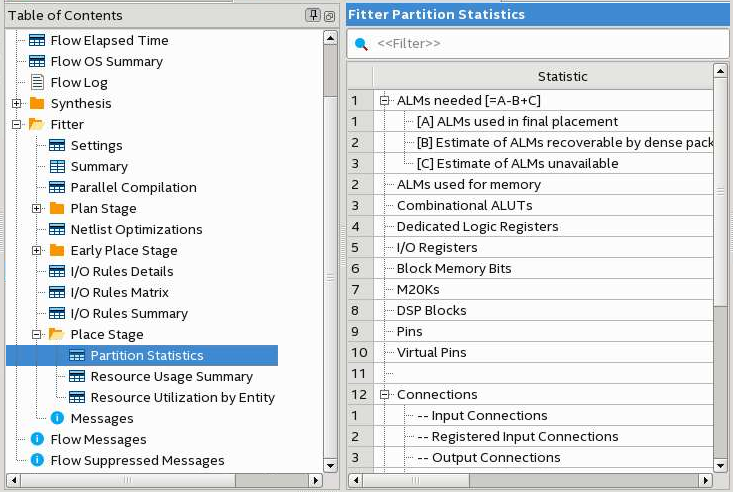Select Partition Statistics in the tree
Image resolution: width=733 pixels, height=492 pixels.
click(x=146, y=355)
